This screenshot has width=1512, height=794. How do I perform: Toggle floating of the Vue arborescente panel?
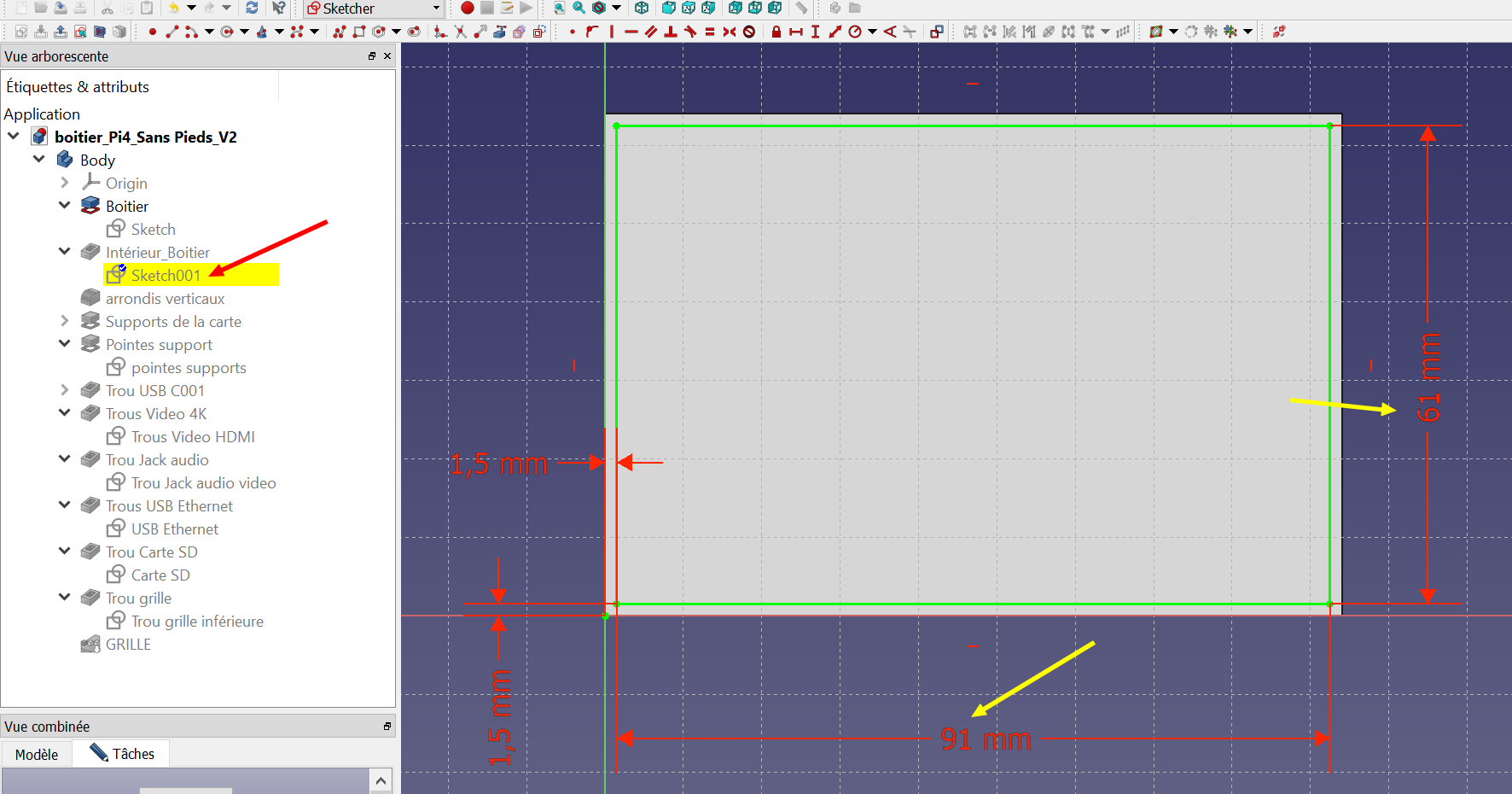tap(372, 56)
